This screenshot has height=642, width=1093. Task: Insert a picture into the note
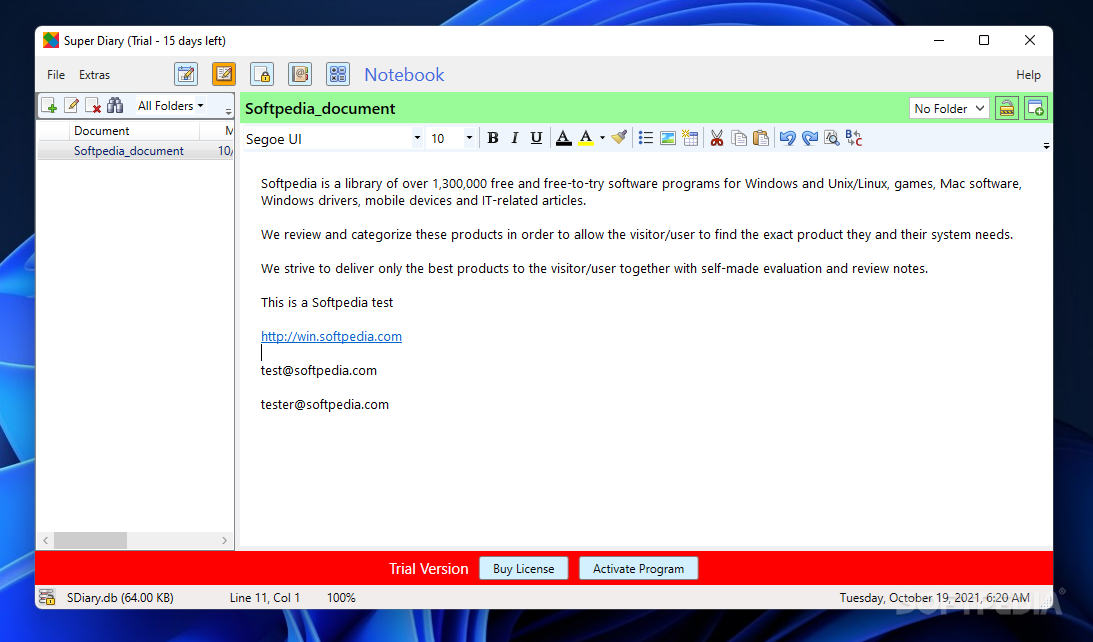pos(668,138)
